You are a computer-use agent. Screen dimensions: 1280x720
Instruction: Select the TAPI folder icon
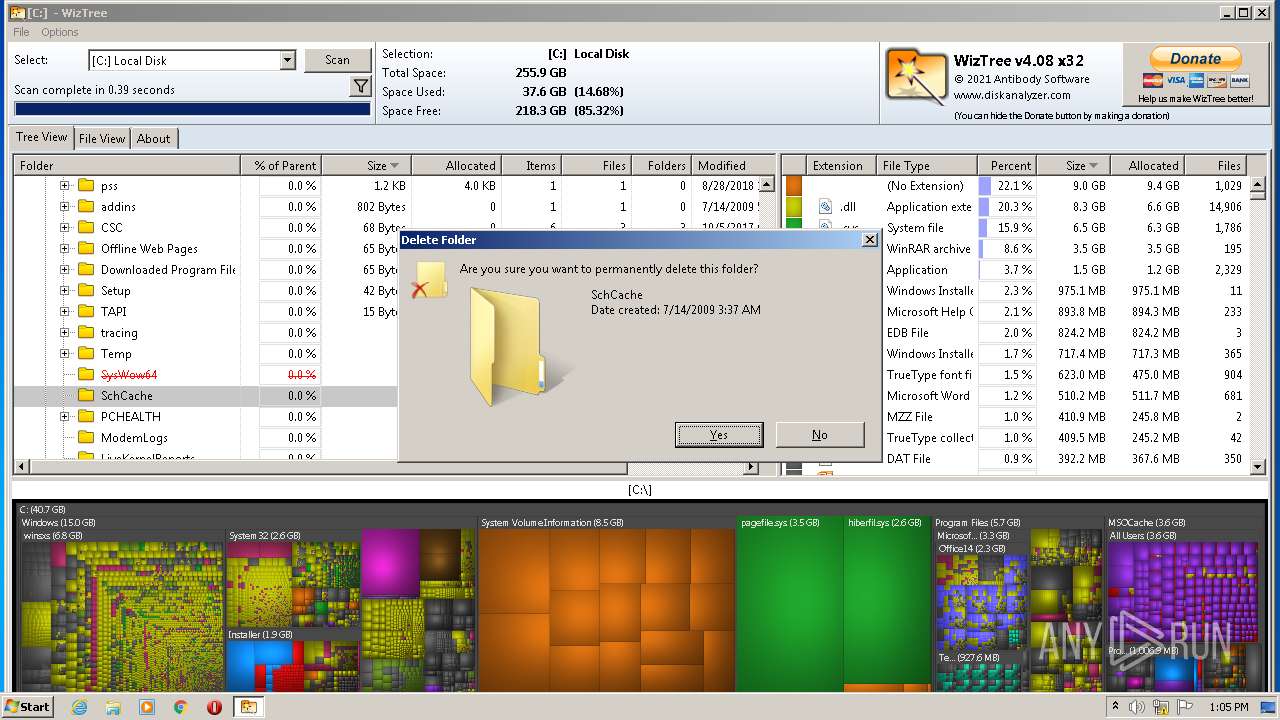click(86, 312)
